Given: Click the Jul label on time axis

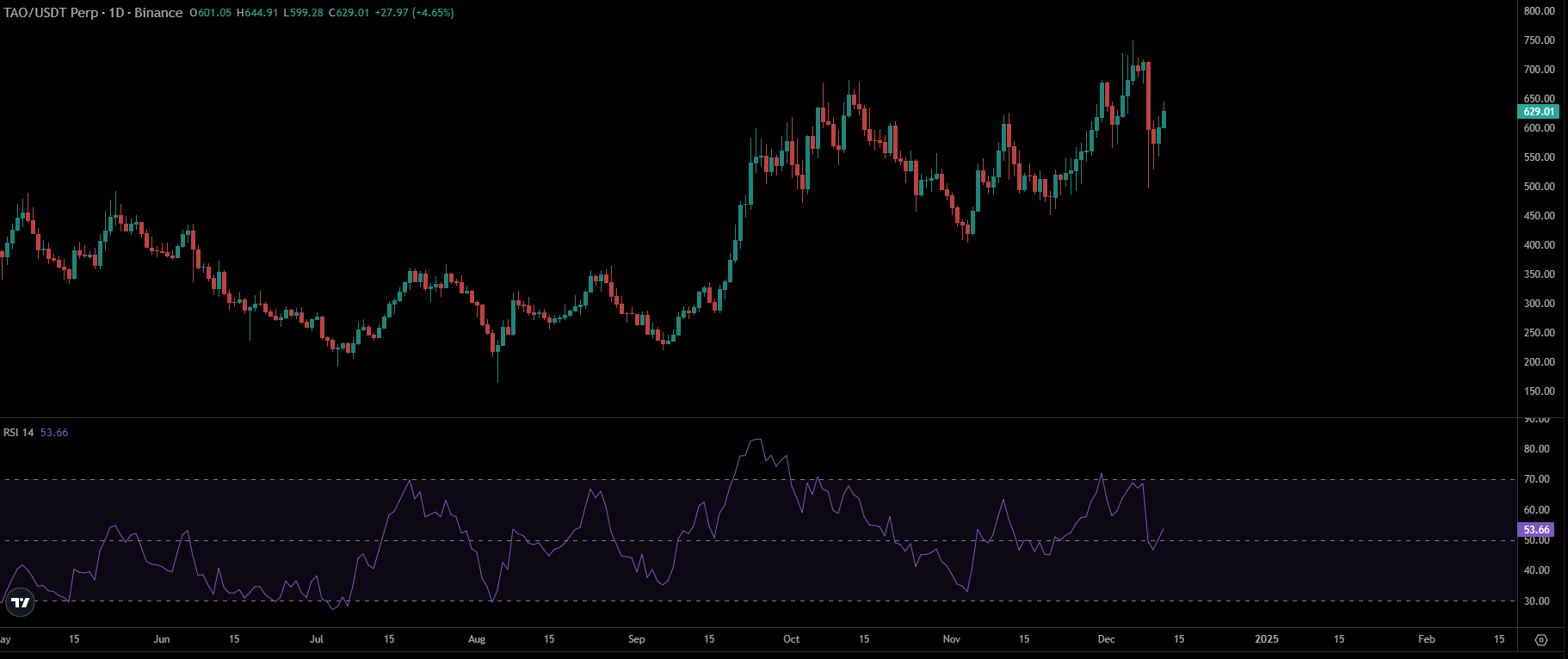Looking at the screenshot, I should click(317, 639).
